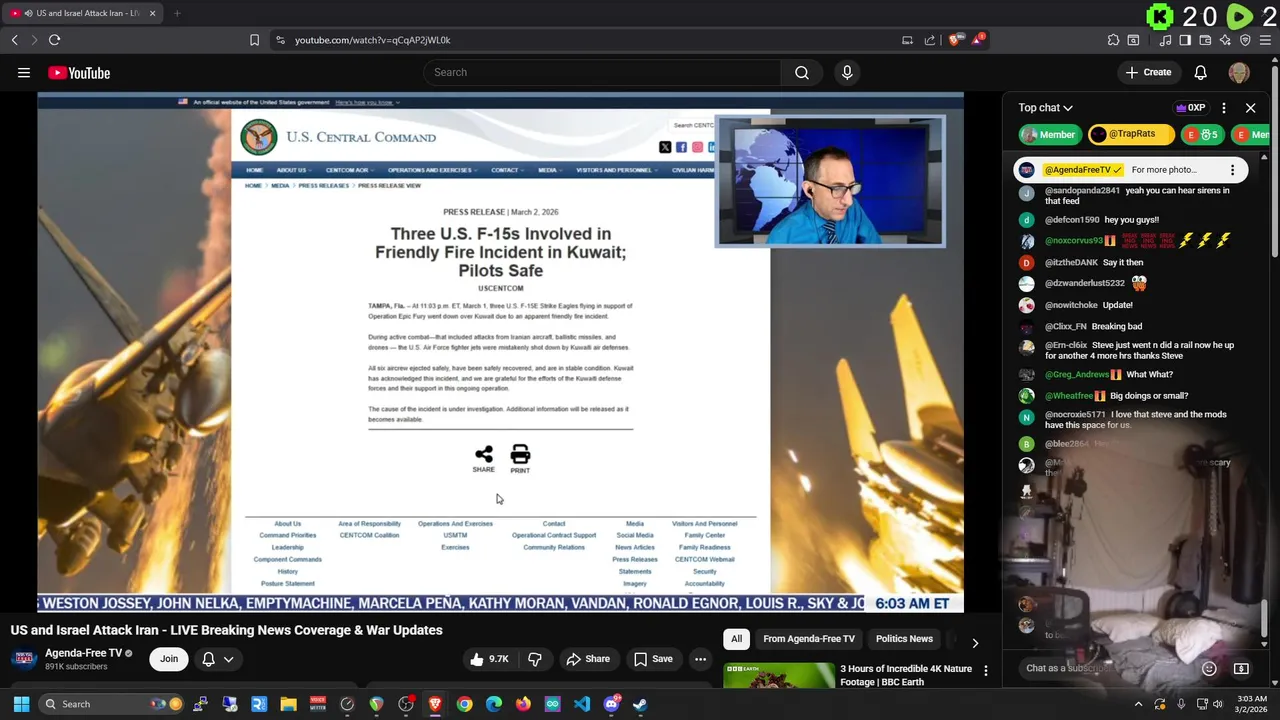
Task: Show hidden system tray icons
Action: [x=1138, y=704]
